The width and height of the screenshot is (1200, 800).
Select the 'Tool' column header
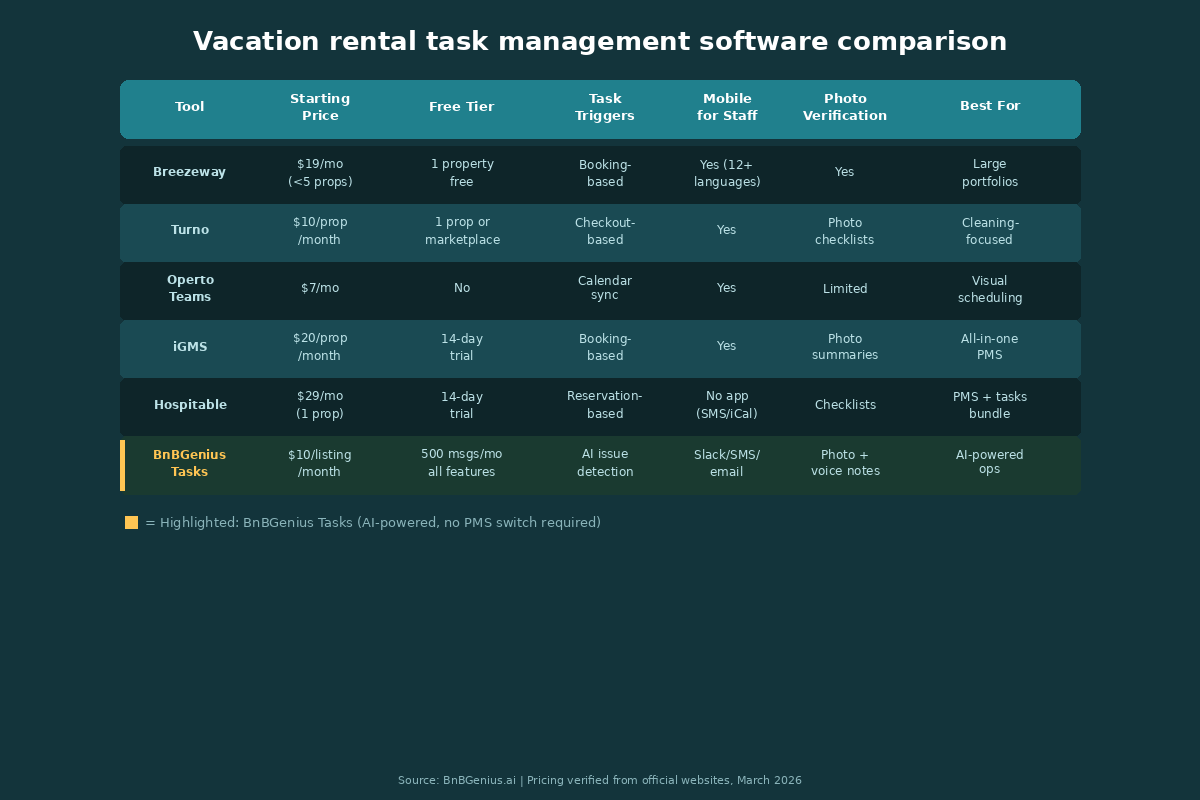point(189,107)
